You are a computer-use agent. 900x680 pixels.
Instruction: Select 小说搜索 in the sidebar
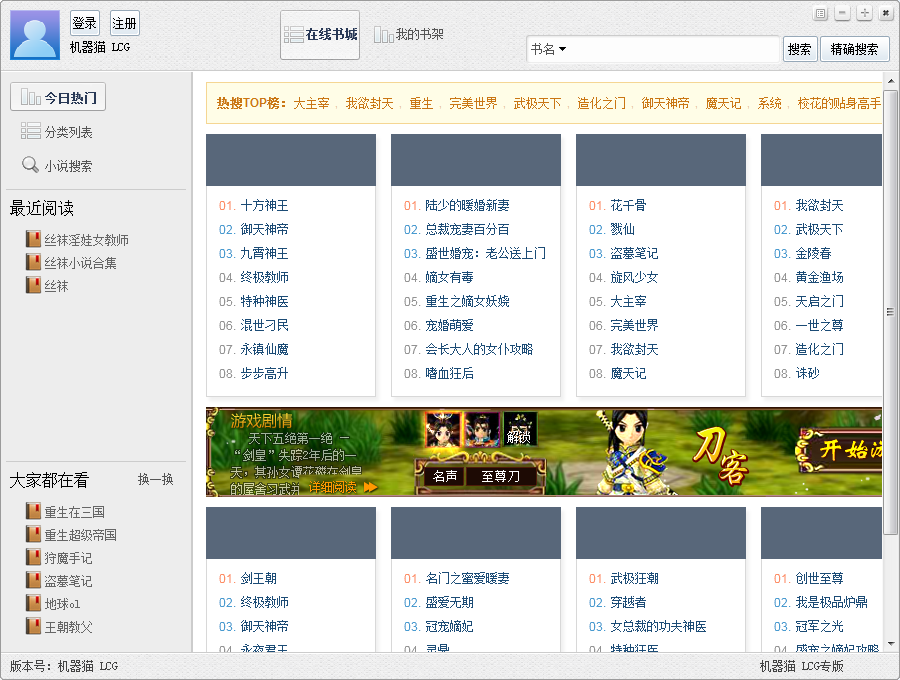click(x=57, y=166)
